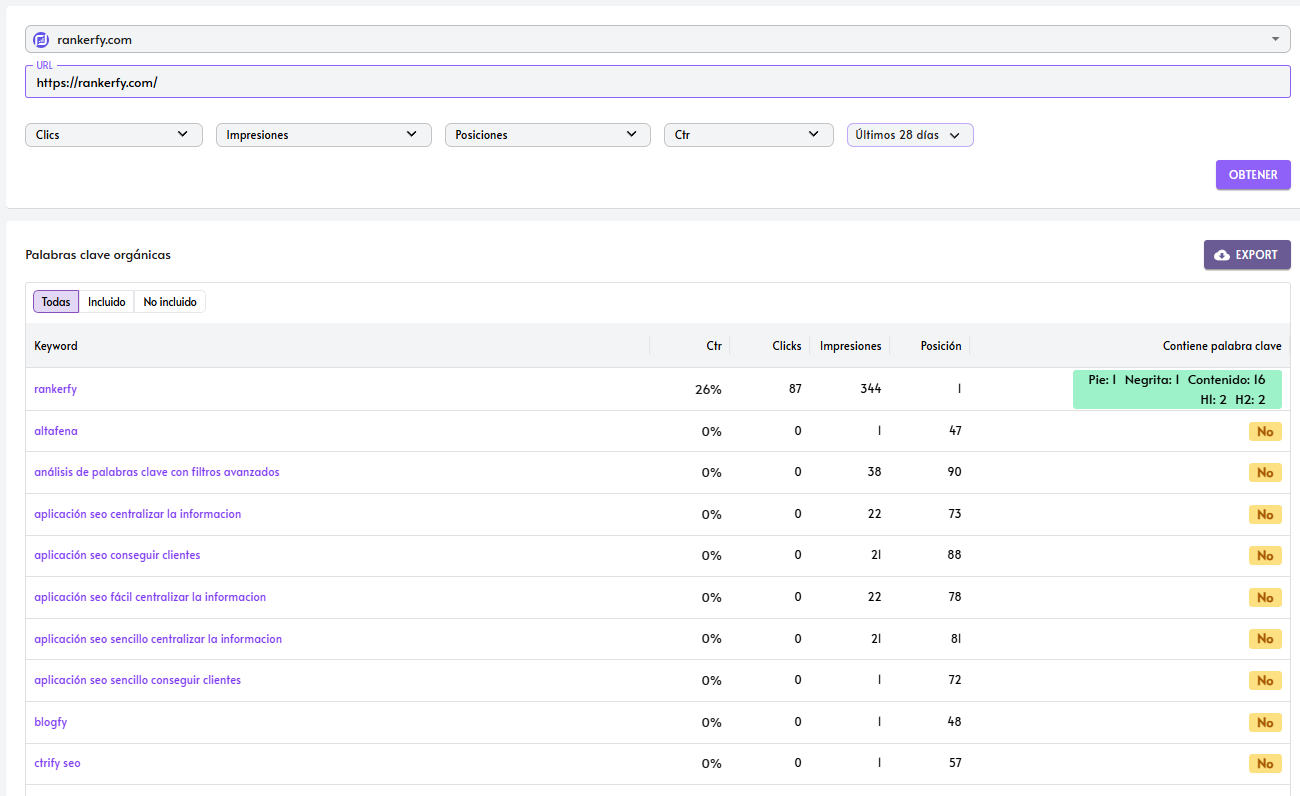Open aplicación seo sencillo conseguir clientes keyword
Viewport: 1300px width, 796px height.
click(x=138, y=680)
